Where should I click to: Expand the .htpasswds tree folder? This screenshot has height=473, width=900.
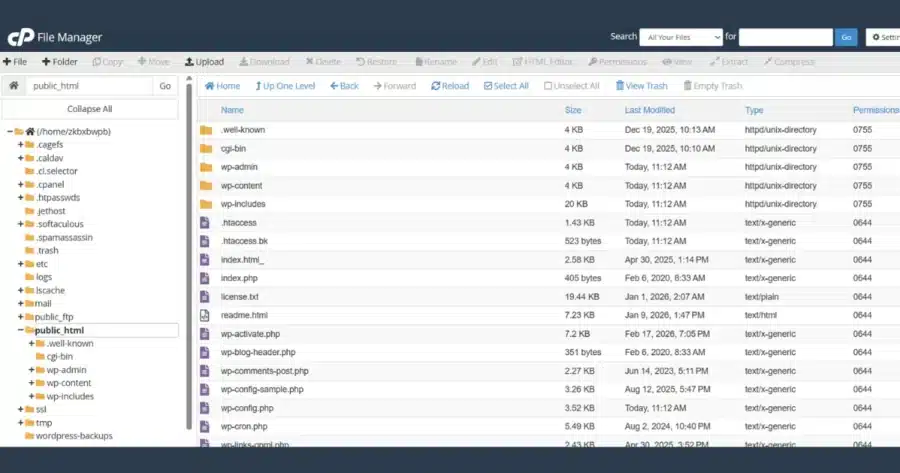point(21,197)
